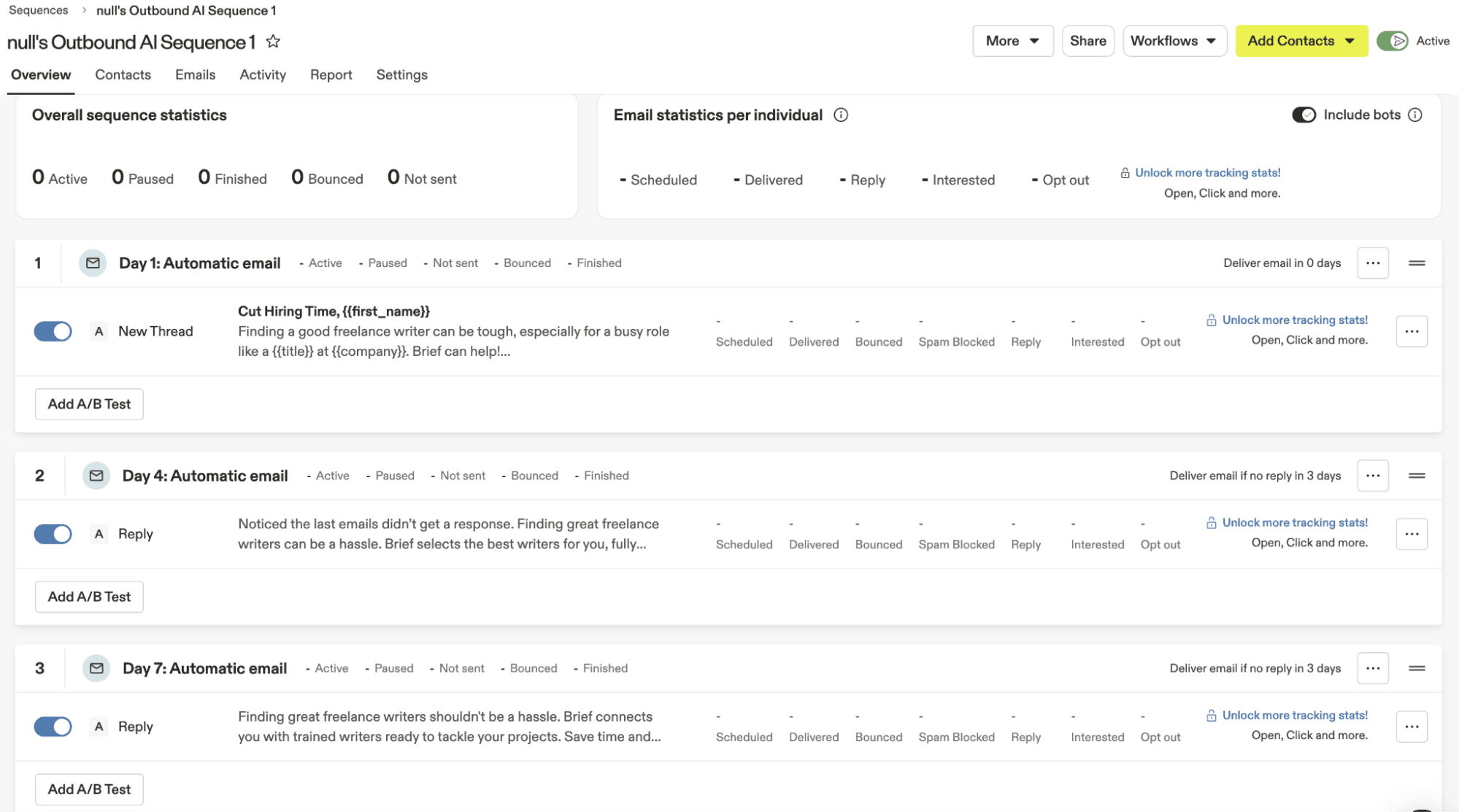Open three-dot options for the New Thread email
This screenshot has width=1459, height=812.
tap(1411, 332)
